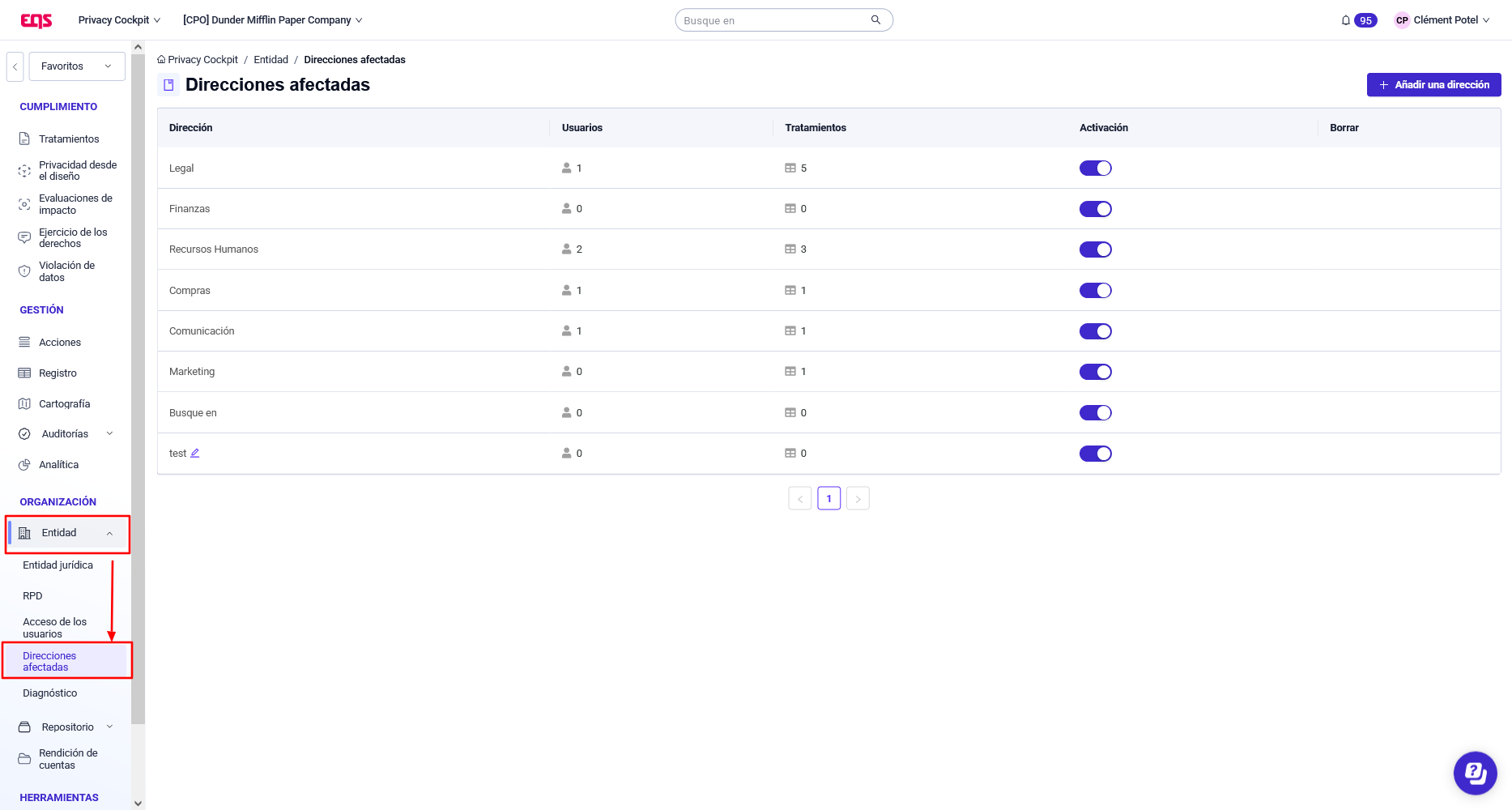Viewport: 1512px width, 810px height.
Task: Expand the Repositorio submenu chevron
Action: (109, 727)
